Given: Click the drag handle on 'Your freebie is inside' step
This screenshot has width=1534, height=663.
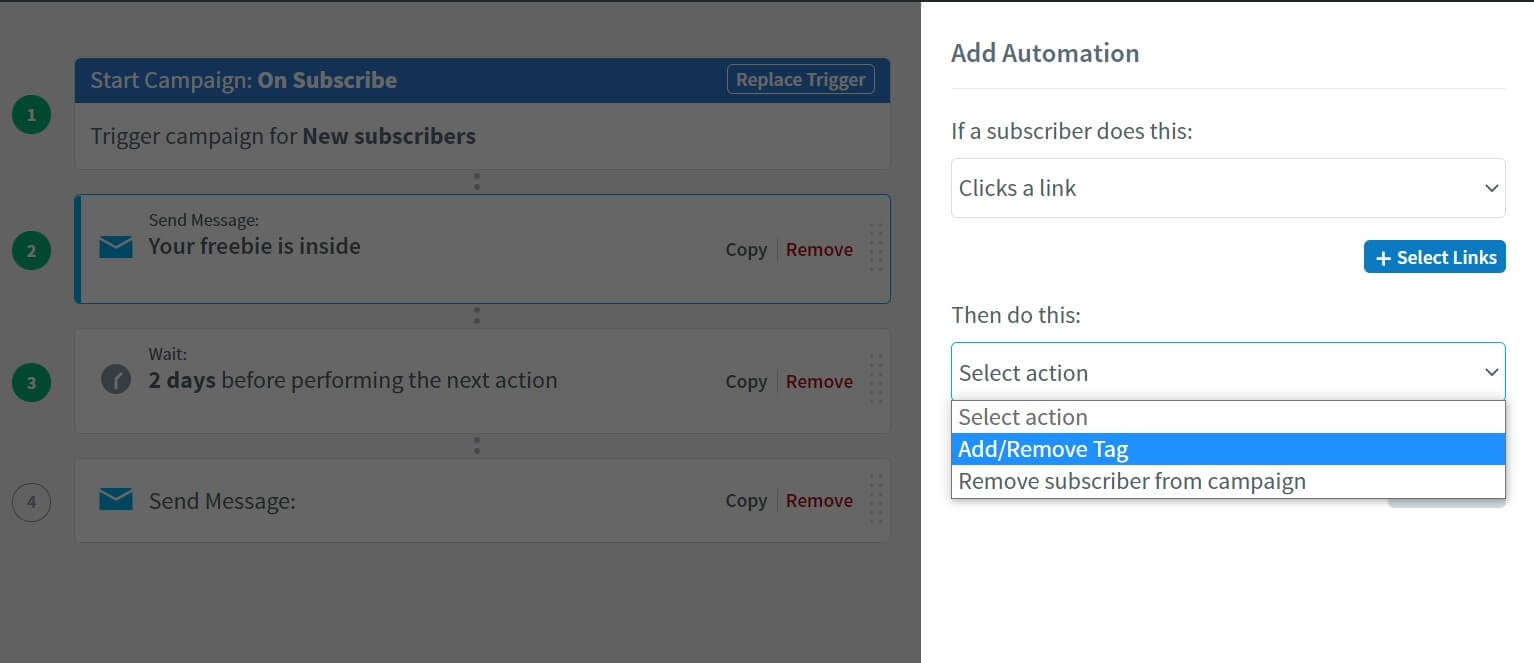Looking at the screenshot, I should (876, 249).
